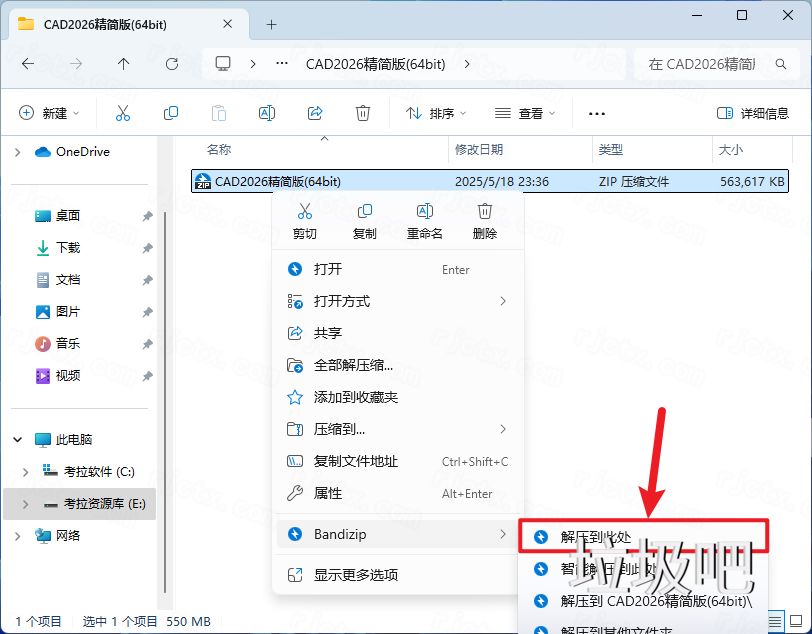
Task: Open the 排序 sort dropdown
Action: click(x=436, y=112)
